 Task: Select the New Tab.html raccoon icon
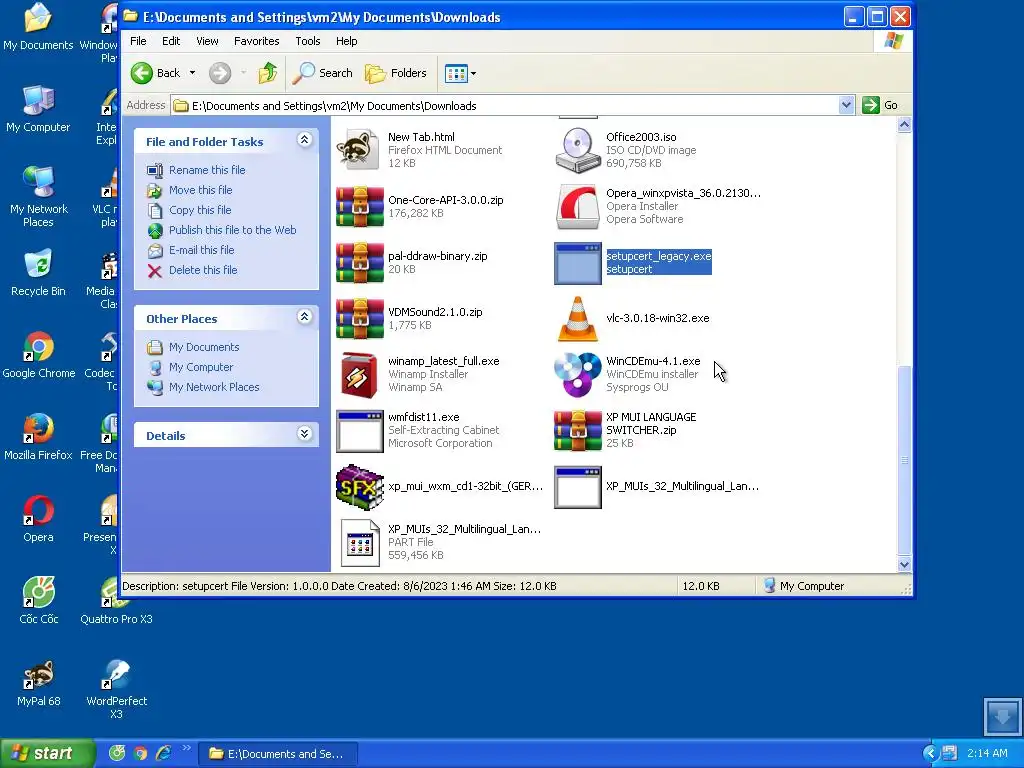(x=359, y=150)
